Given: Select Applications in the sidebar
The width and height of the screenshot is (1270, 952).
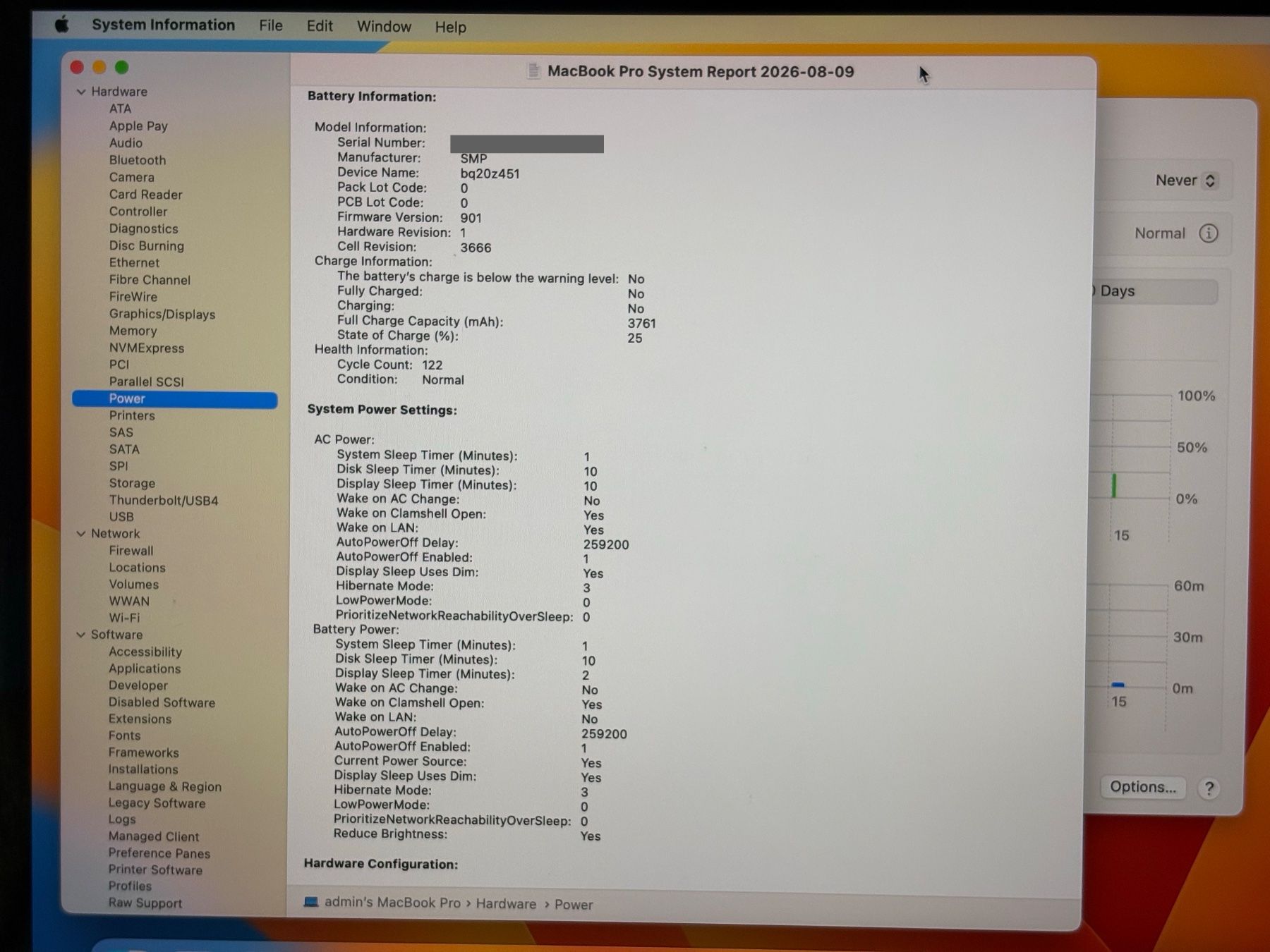Looking at the screenshot, I should [x=144, y=669].
